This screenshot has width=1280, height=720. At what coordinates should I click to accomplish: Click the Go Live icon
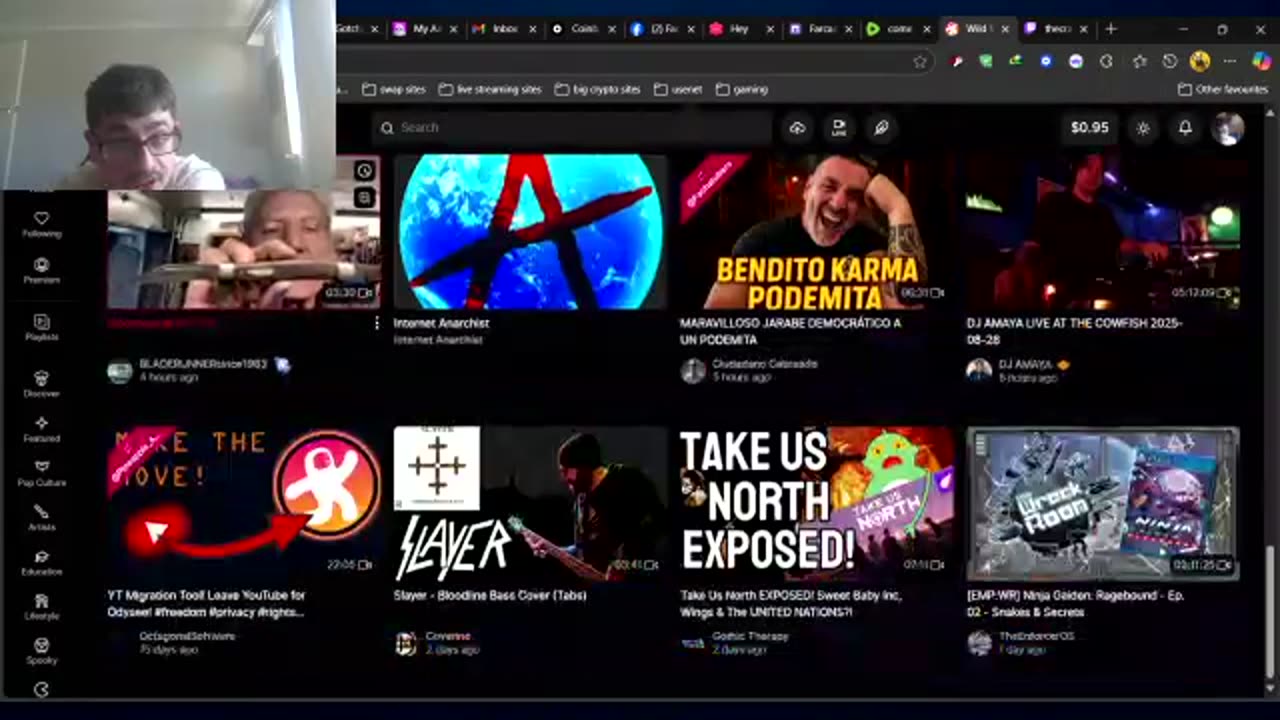839,127
